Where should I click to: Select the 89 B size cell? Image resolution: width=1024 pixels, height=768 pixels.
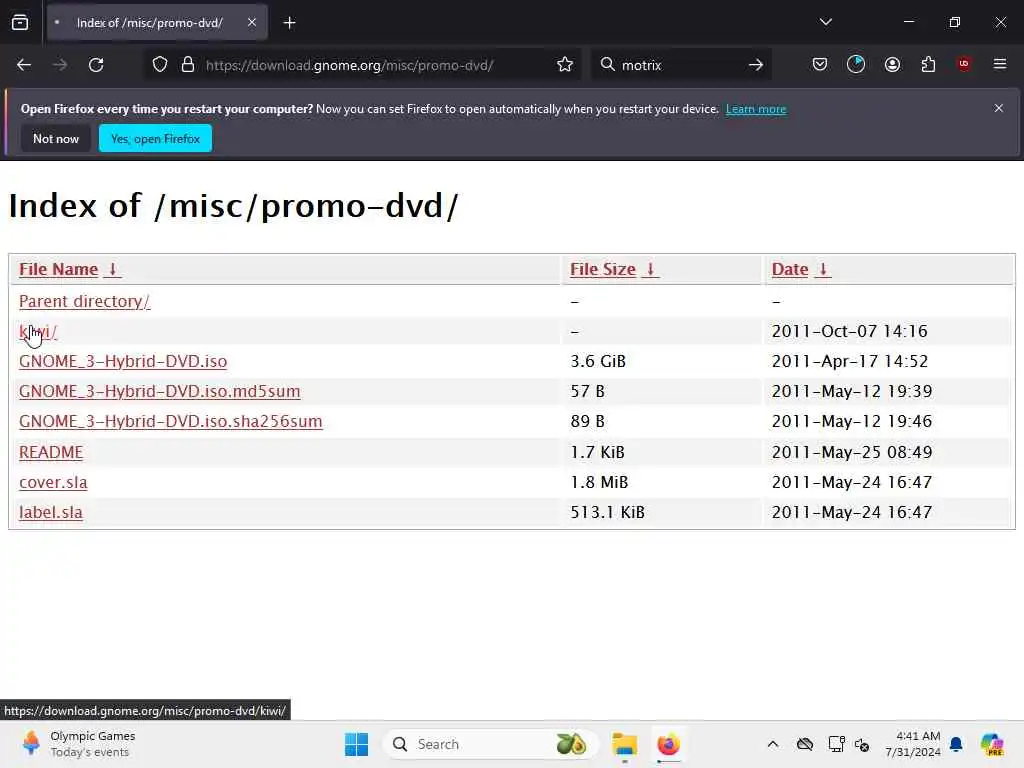pyautogui.click(x=588, y=421)
